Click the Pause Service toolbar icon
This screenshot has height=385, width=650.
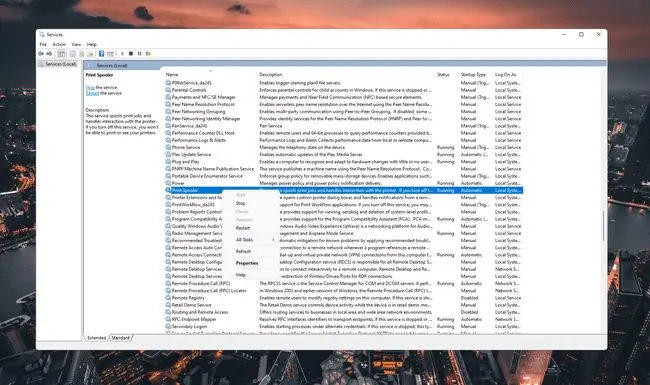tap(139, 53)
